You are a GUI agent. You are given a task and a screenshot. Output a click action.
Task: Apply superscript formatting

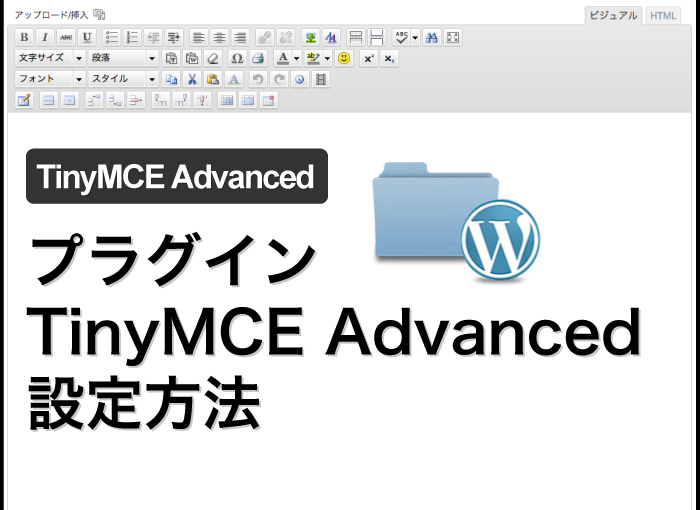(368, 58)
